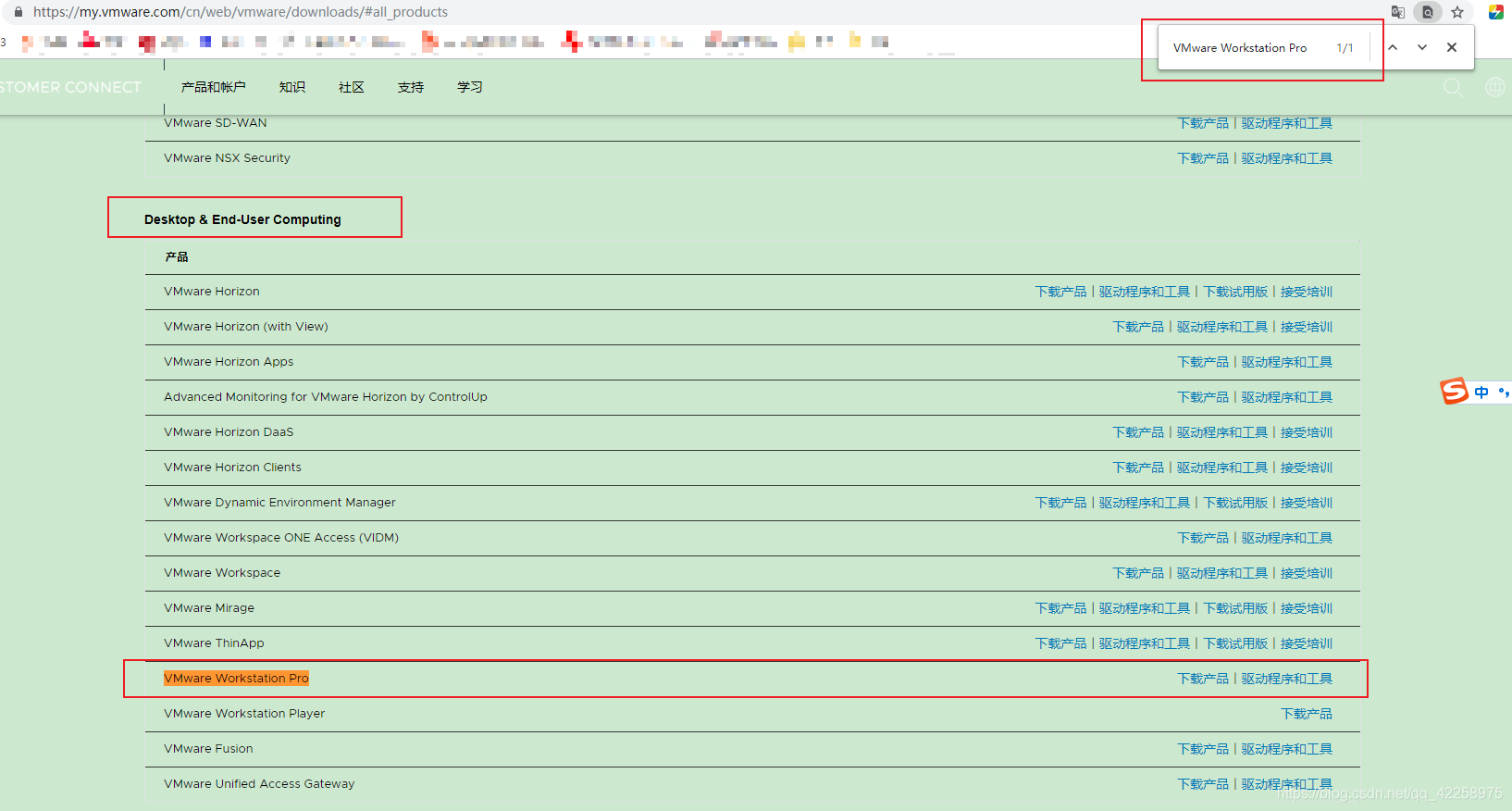Image resolution: width=1512 pixels, height=811 pixels.
Task: Click the CUSTOMER CONNECT logo text
Action: [70, 87]
